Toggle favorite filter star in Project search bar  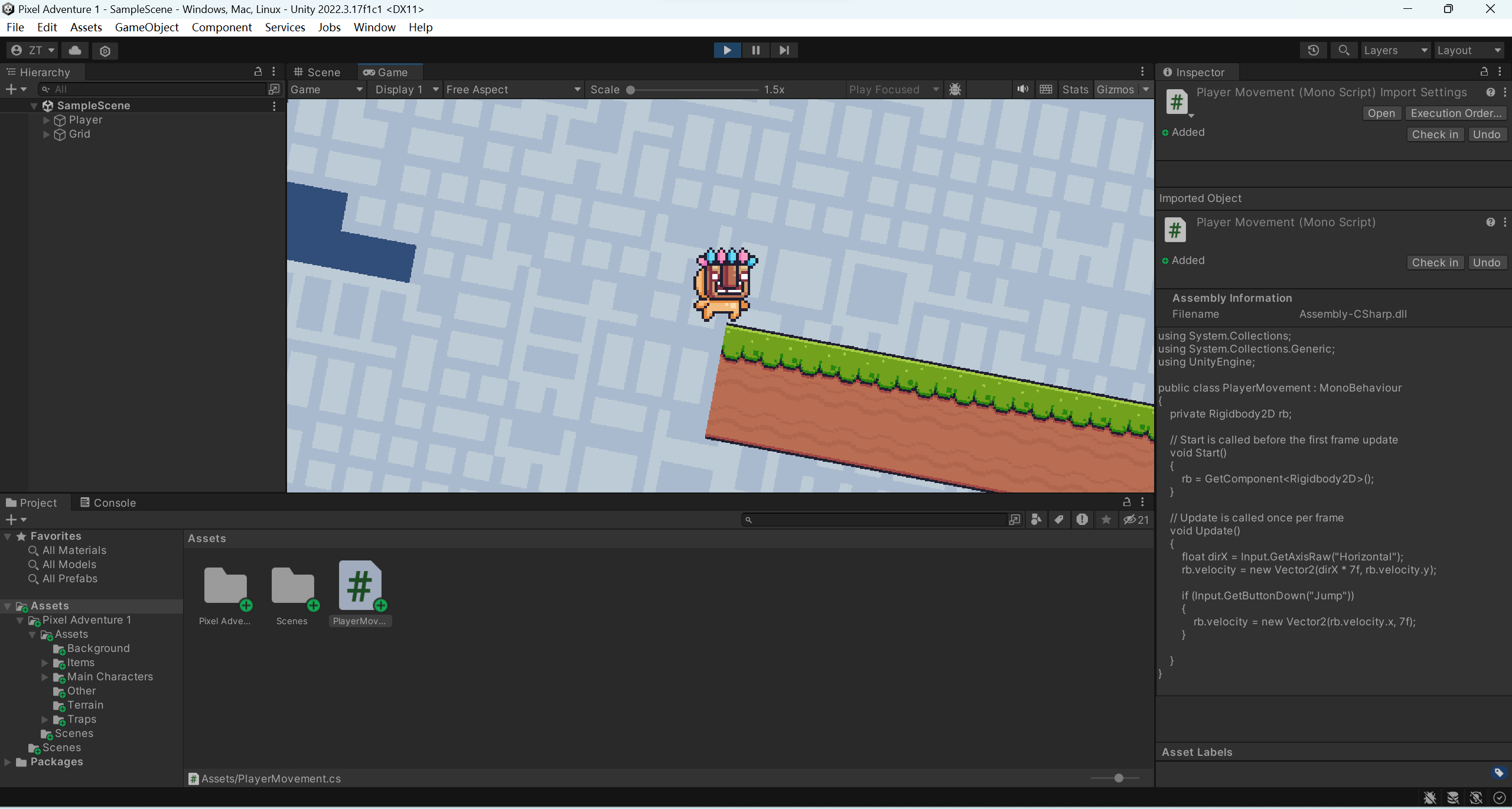[x=1105, y=520]
